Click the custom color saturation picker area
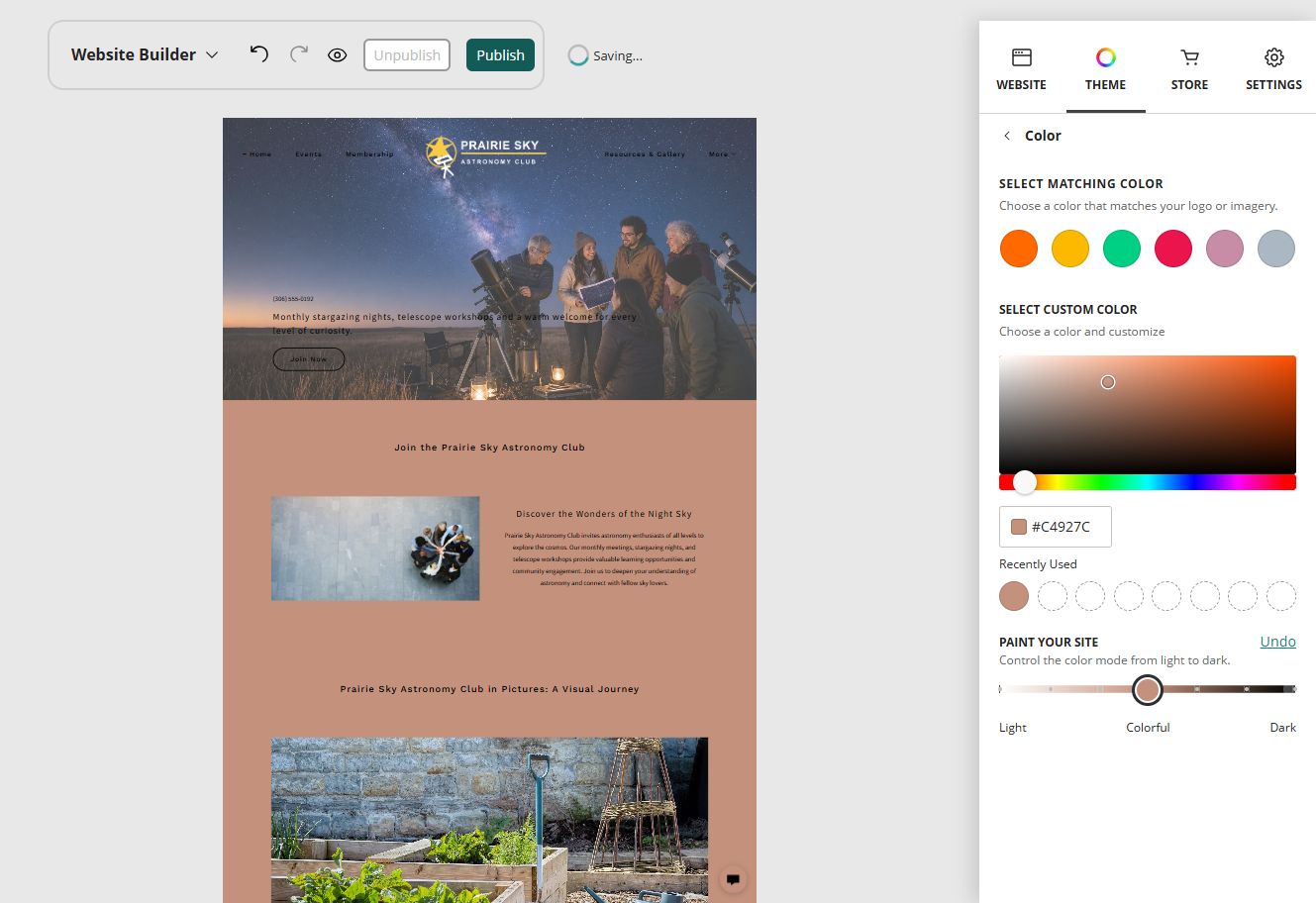The height and width of the screenshot is (903, 1316). [1148, 414]
